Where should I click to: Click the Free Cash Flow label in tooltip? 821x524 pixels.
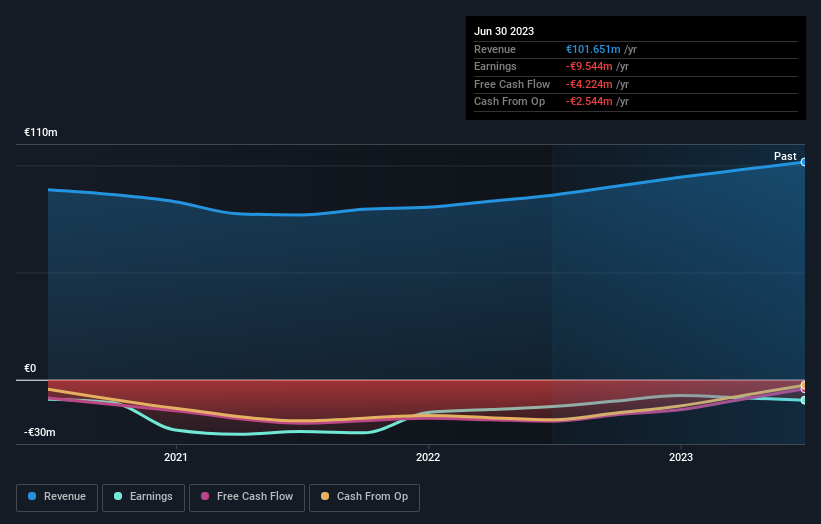tap(512, 84)
